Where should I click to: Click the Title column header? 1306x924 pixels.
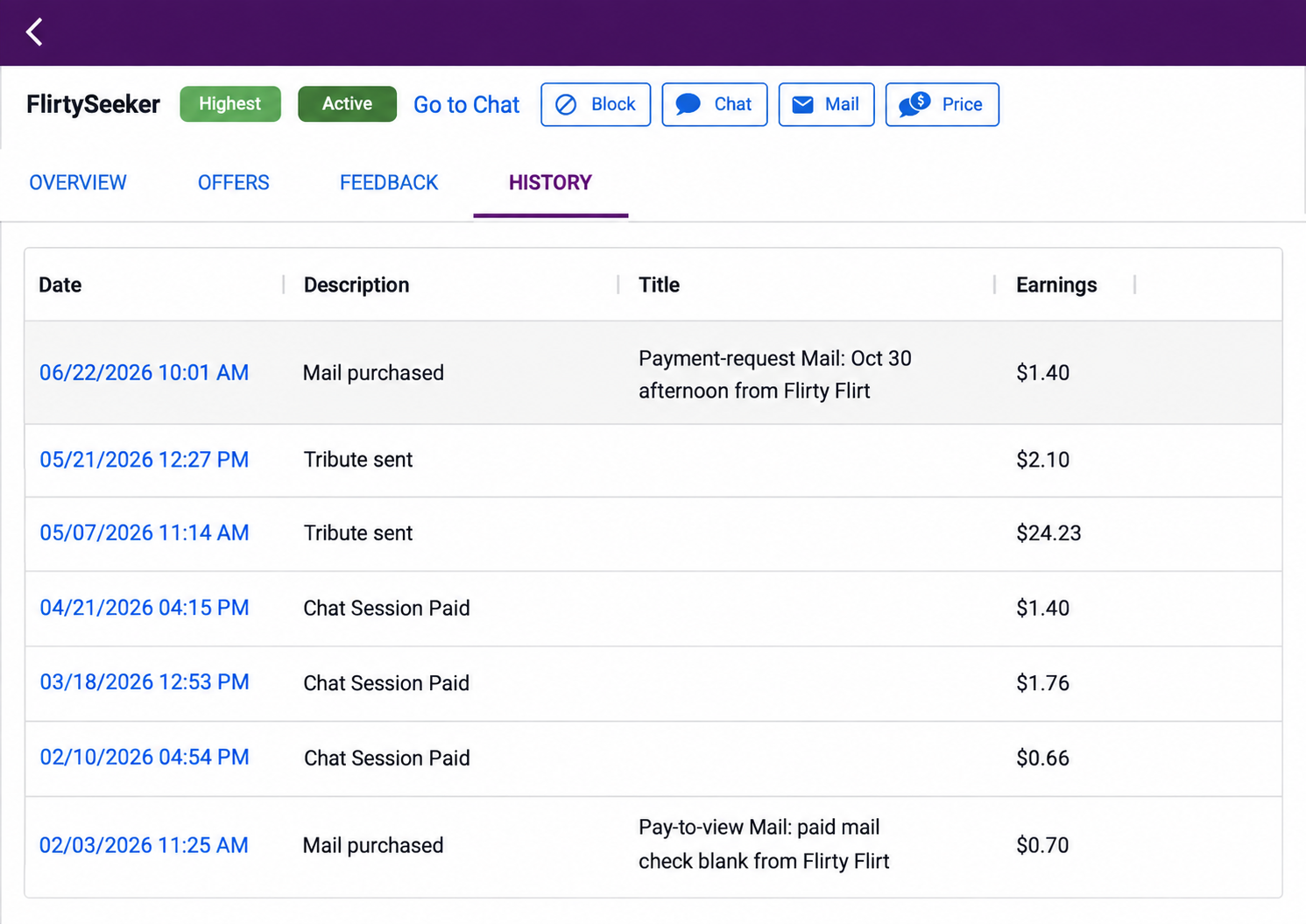click(x=659, y=285)
